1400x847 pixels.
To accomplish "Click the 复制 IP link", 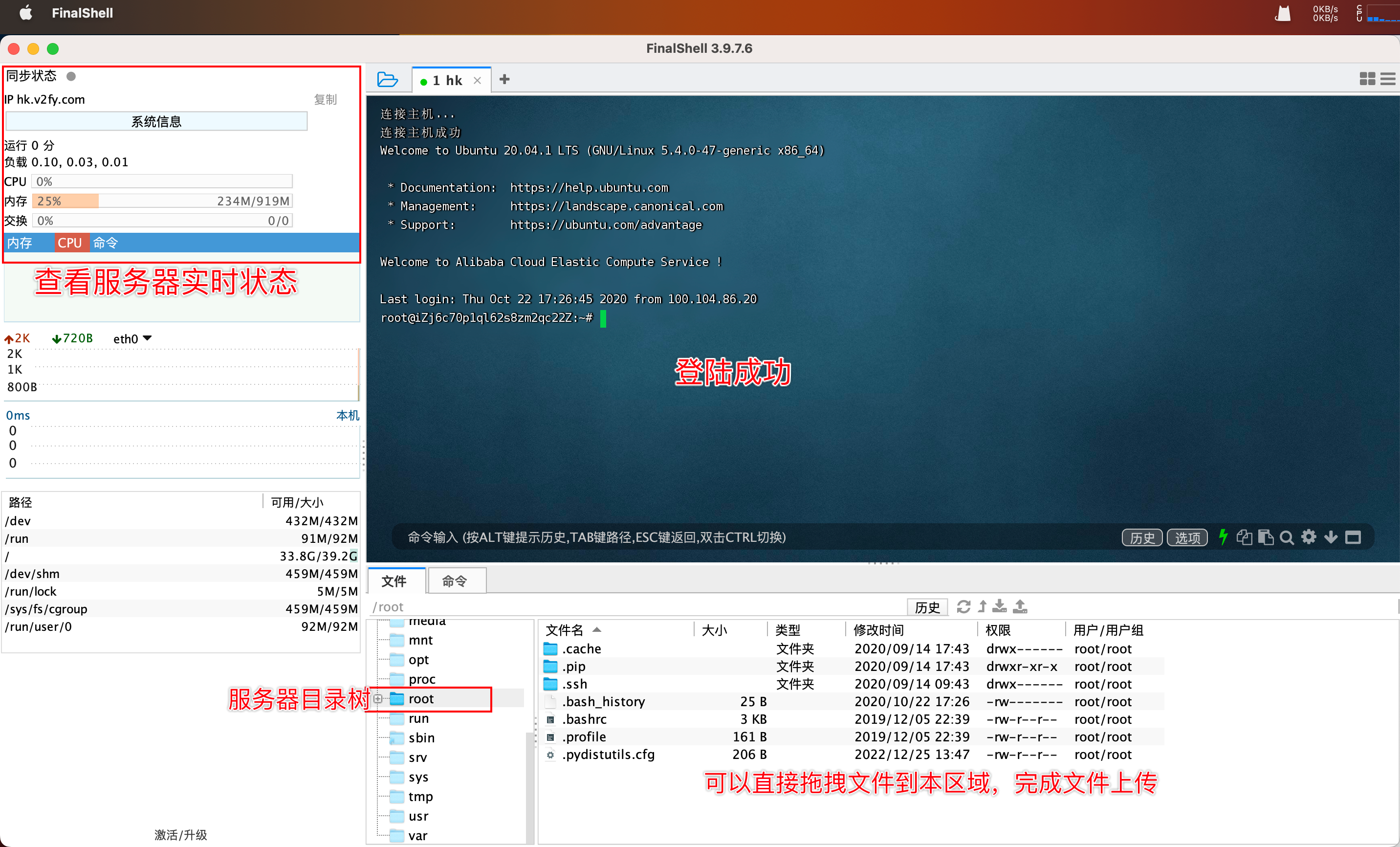I will point(325,99).
